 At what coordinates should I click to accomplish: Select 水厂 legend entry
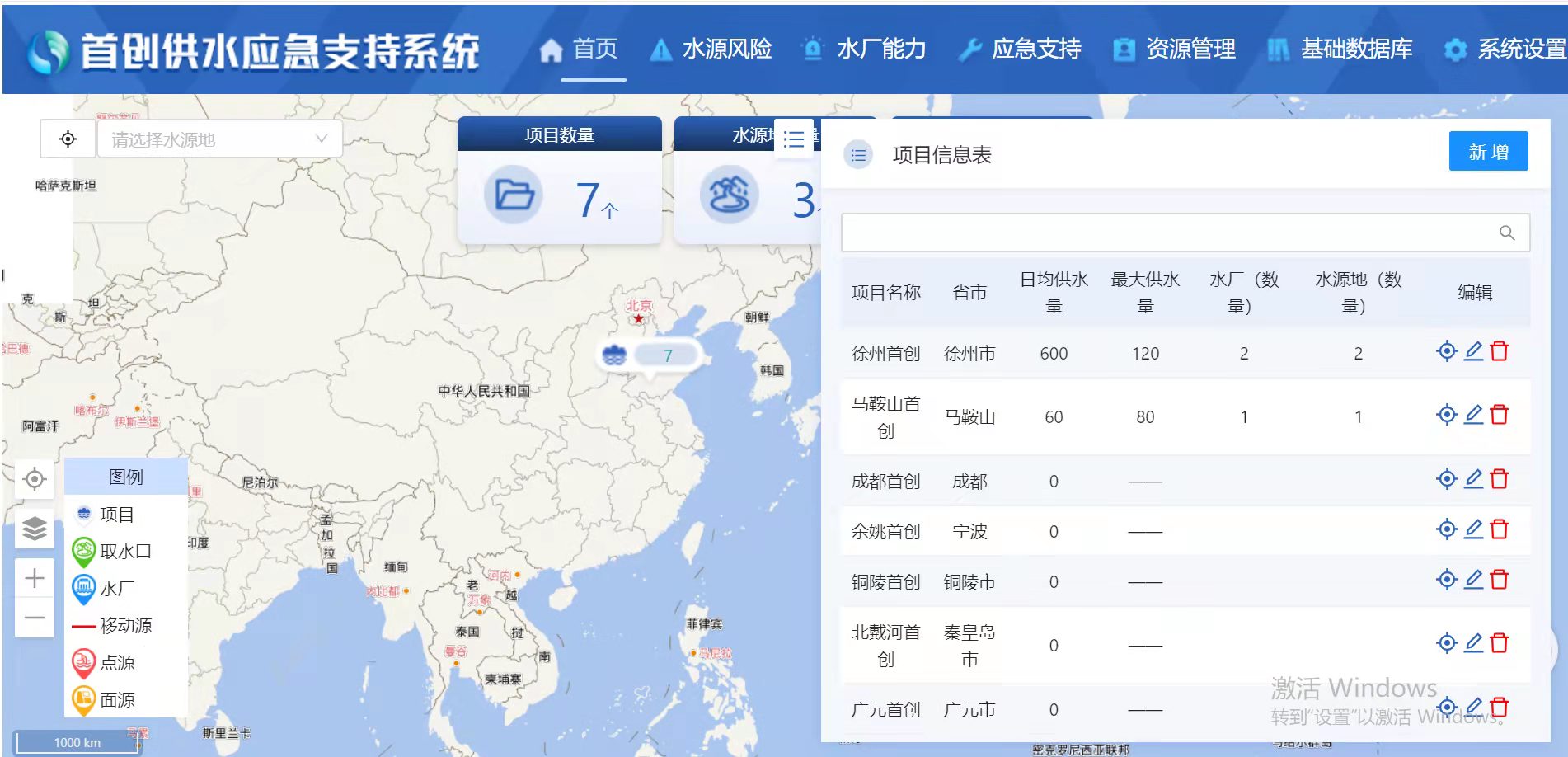click(x=105, y=589)
